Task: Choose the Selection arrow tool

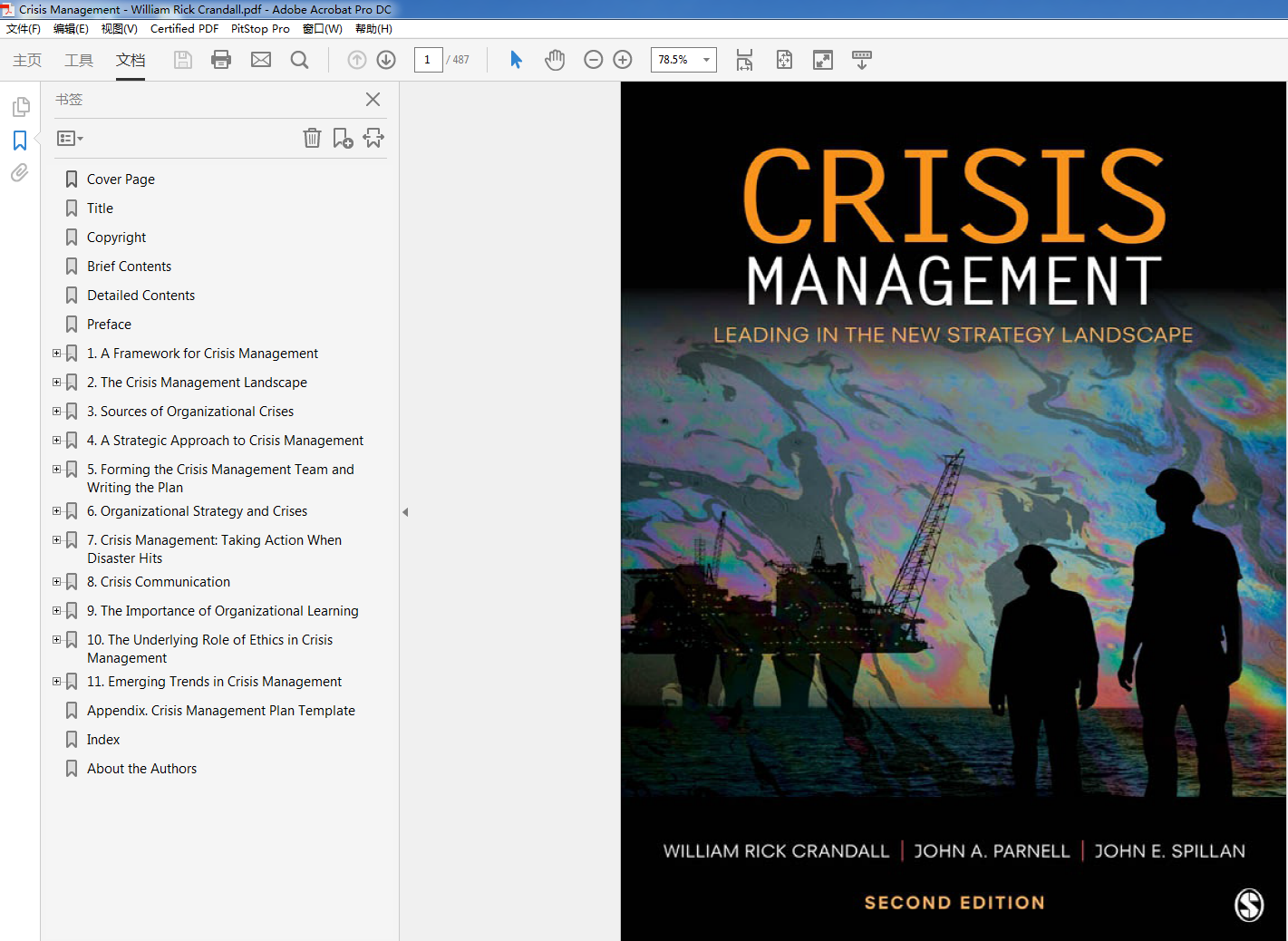Action: tap(516, 60)
